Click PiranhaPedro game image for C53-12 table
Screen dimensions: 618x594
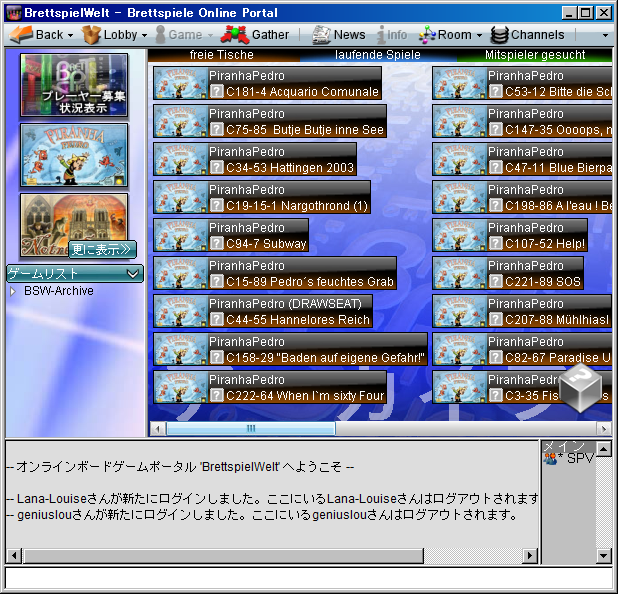click(460, 83)
